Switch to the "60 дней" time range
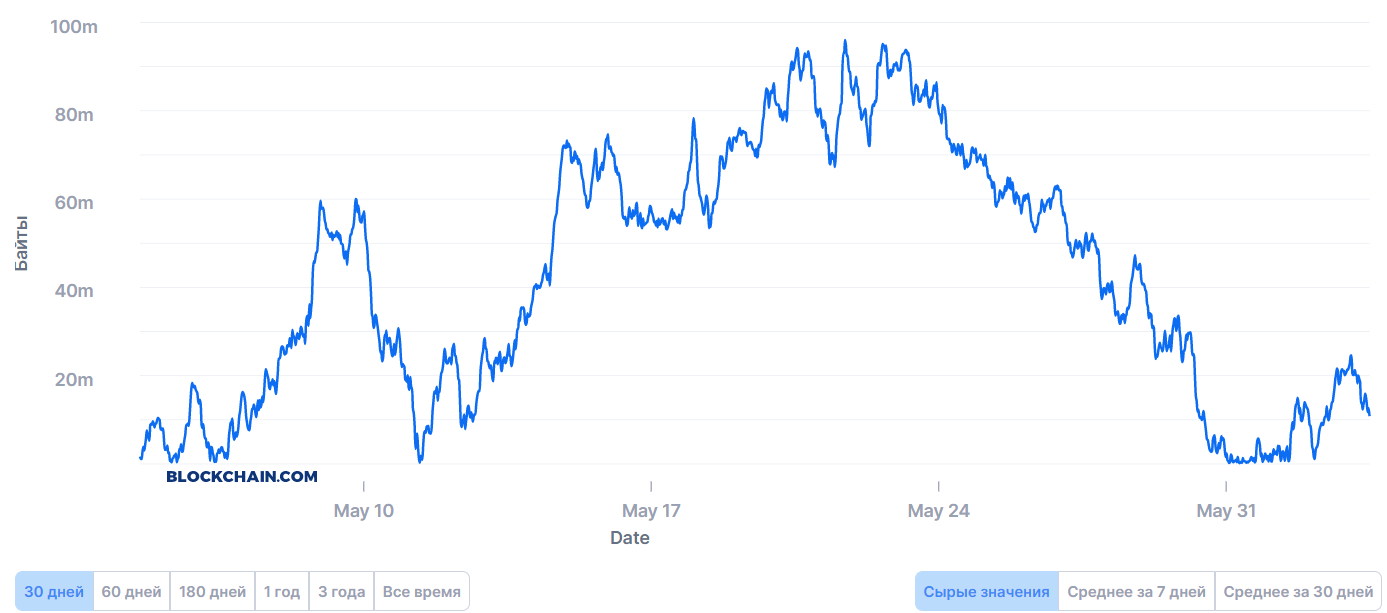Viewport: 1387px width, 613px height. pos(130,591)
